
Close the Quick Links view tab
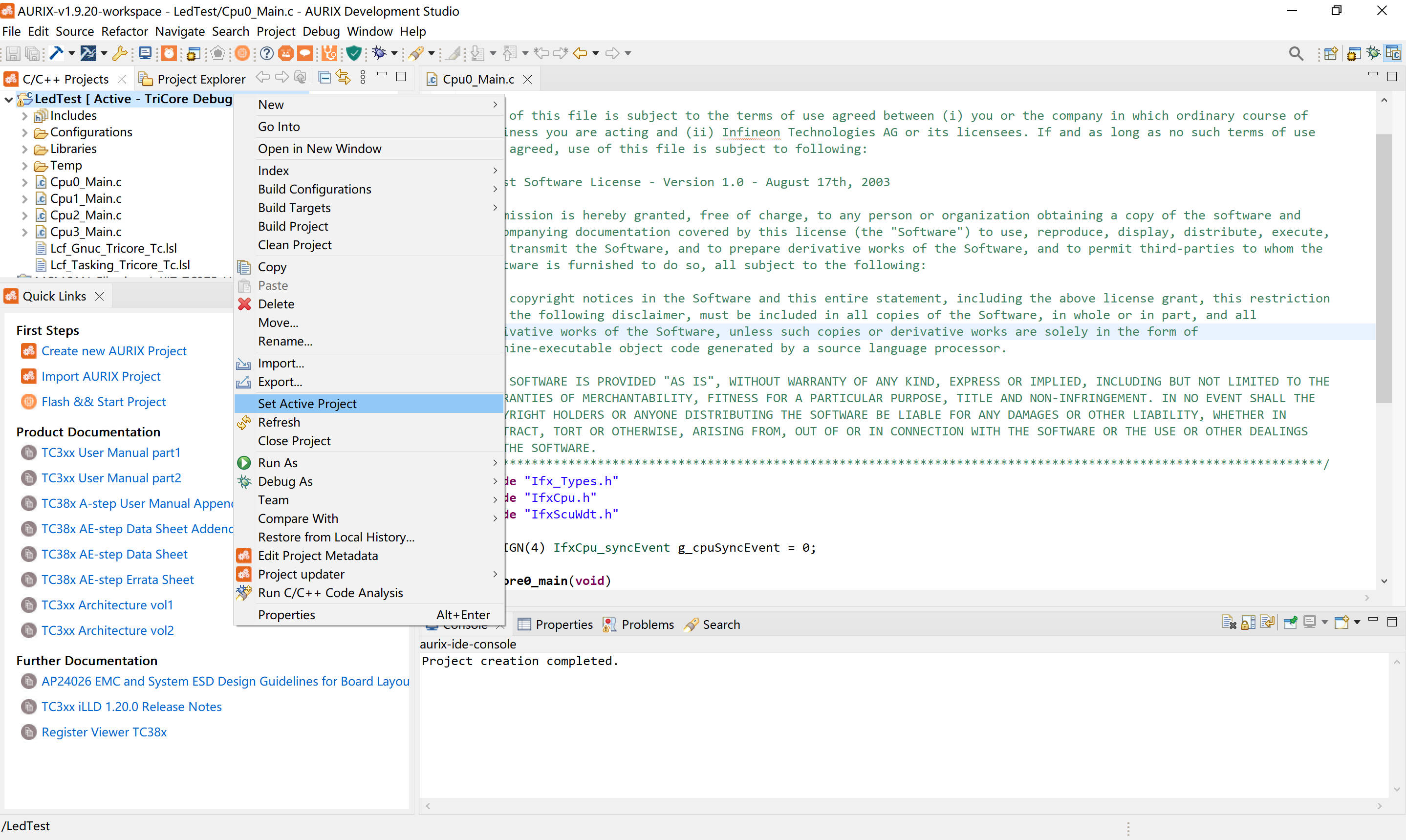click(100, 296)
